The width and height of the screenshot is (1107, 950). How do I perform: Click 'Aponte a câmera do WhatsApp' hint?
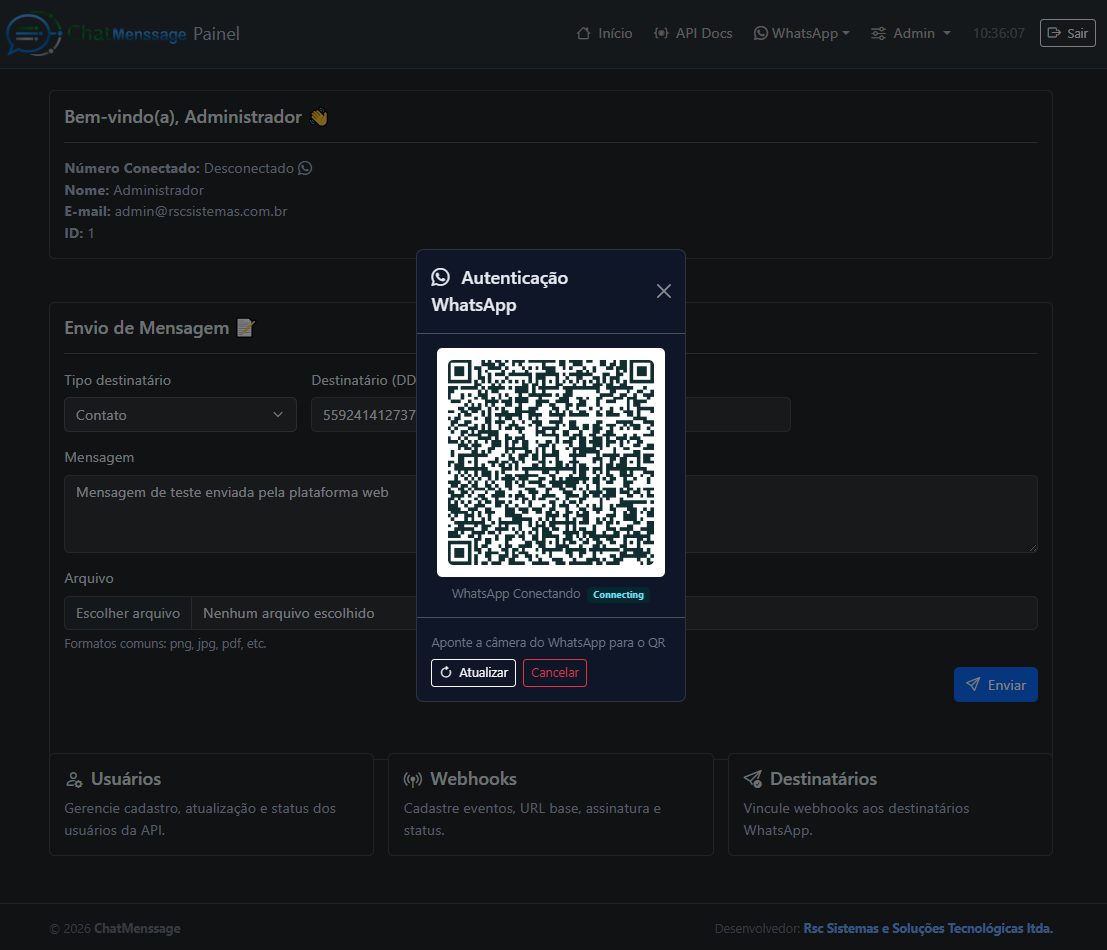click(549, 642)
